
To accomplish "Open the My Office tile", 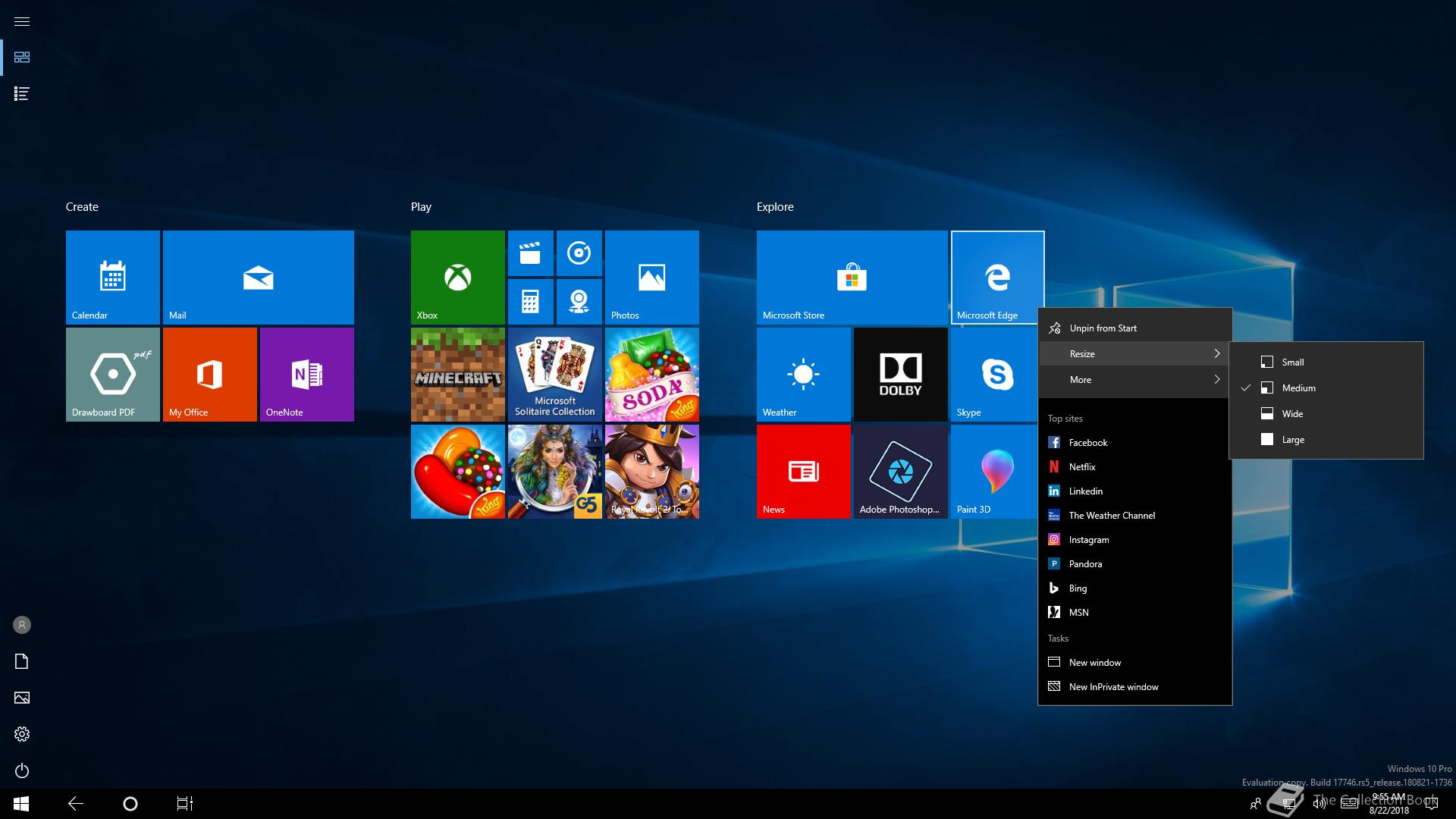I will coord(209,375).
